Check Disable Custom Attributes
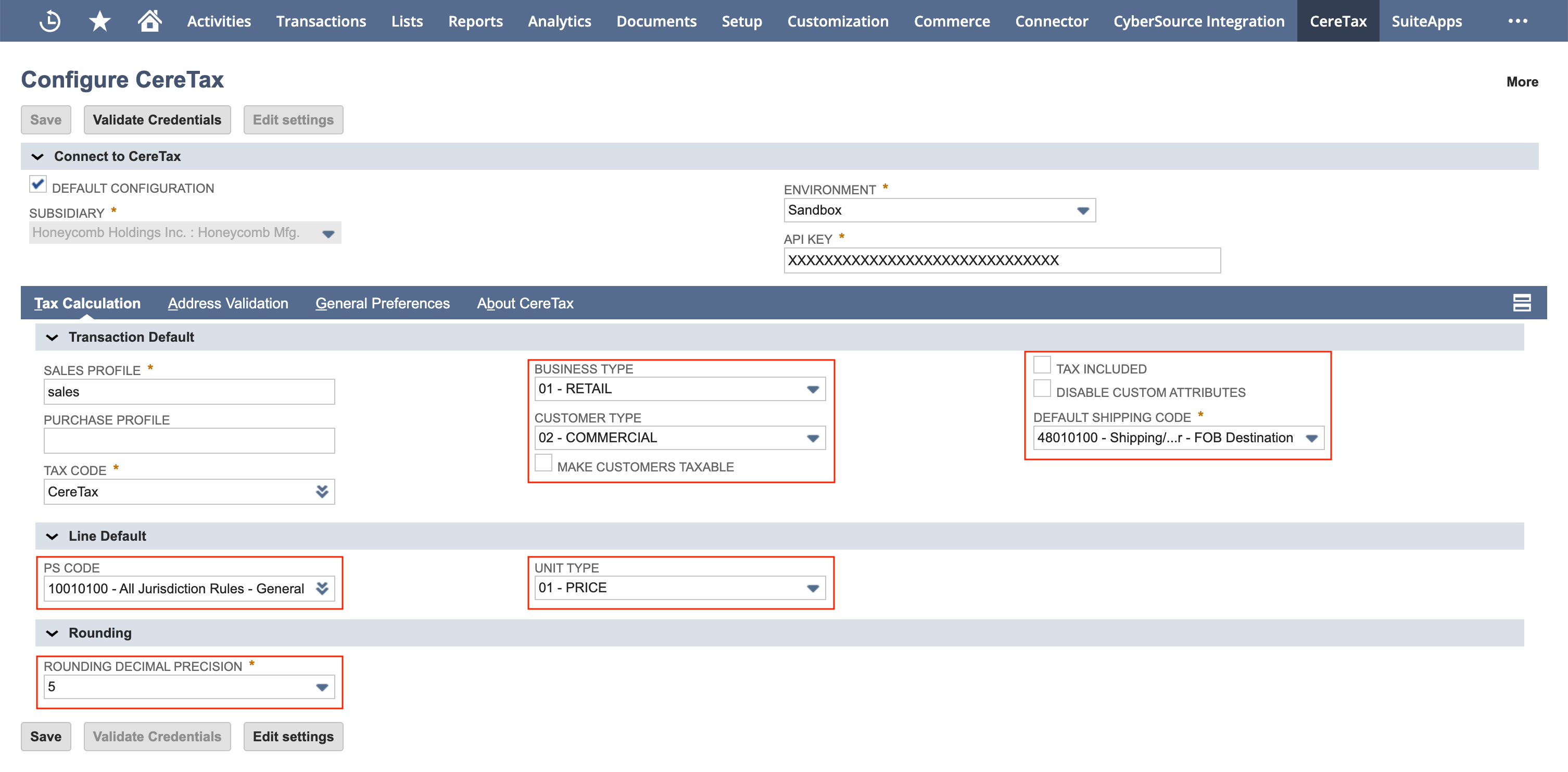Image resolution: width=1568 pixels, height=772 pixels. (x=1042, y=389)
